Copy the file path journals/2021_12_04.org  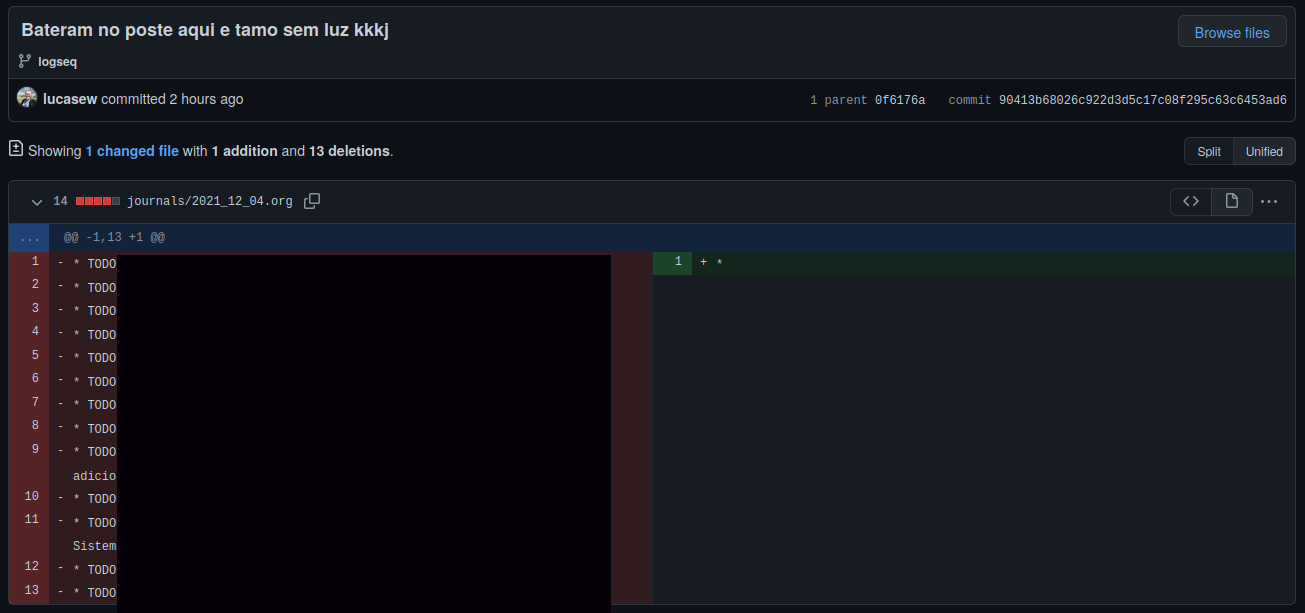[x=311, y=201]
